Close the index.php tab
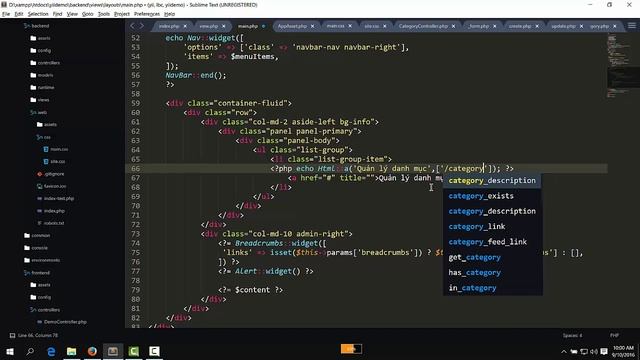Screen dimensions: 640x360 click(185, 26)
